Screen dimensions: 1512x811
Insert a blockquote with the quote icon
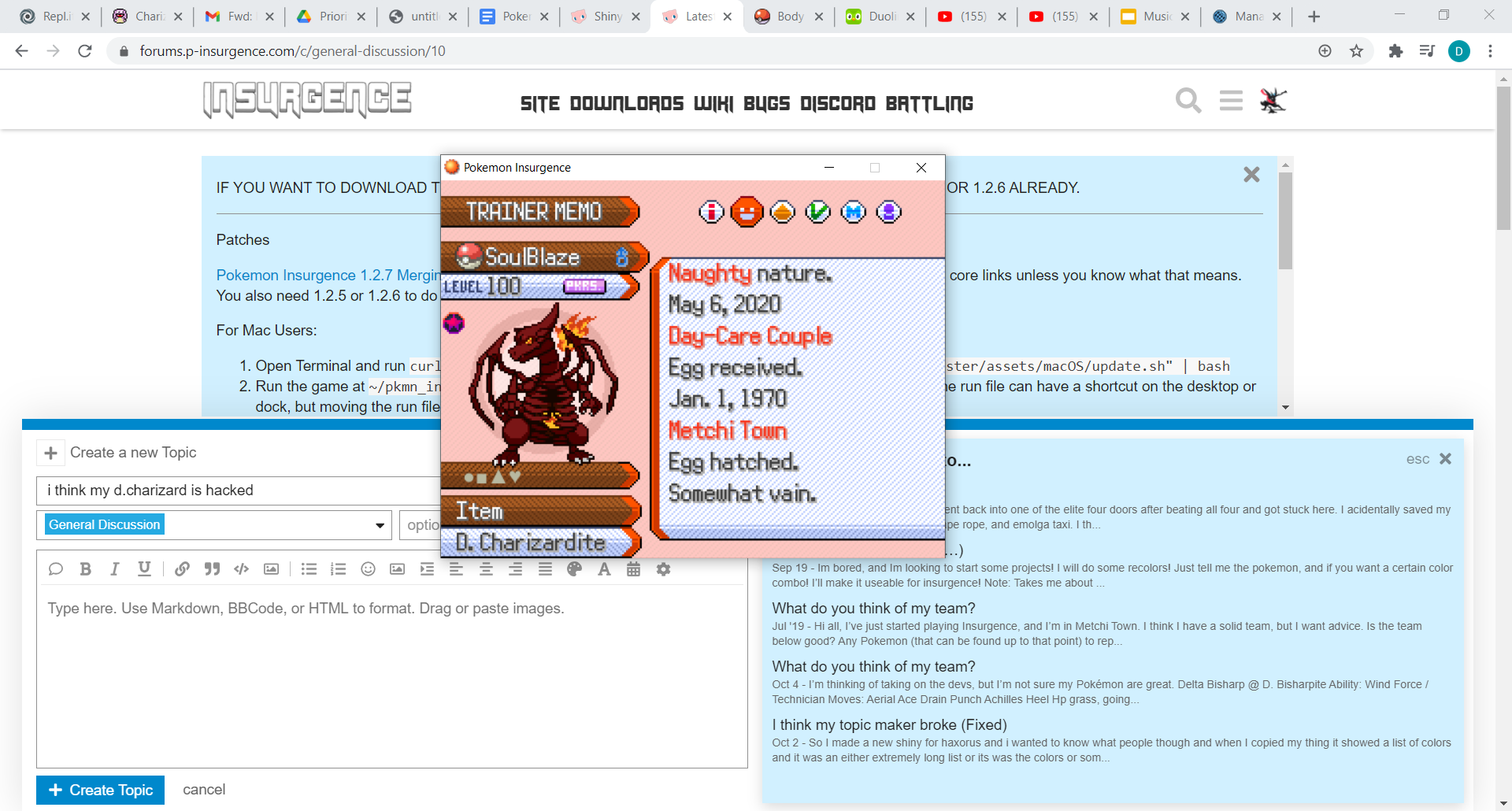pyautogui.click(x=212, y=569)
